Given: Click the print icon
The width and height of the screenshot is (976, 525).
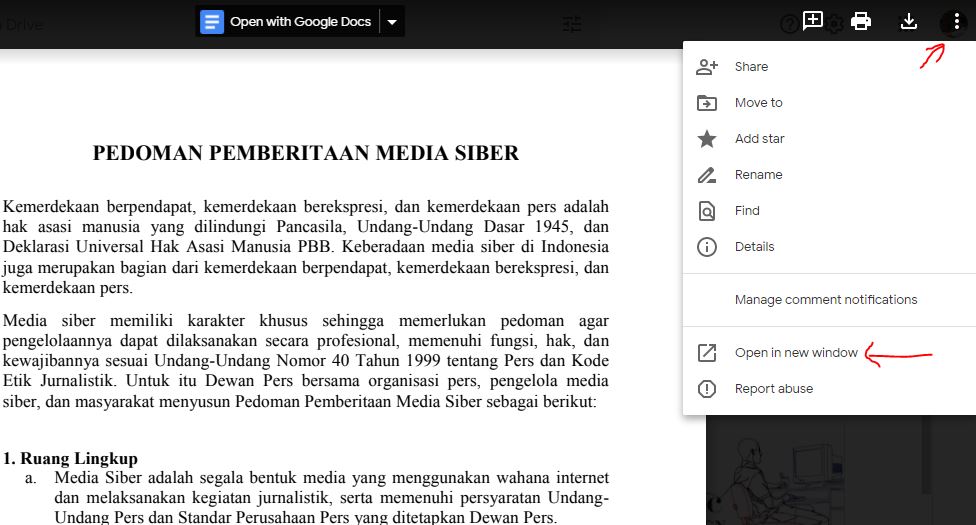Looking at the screenshot, I should point(861,21).
